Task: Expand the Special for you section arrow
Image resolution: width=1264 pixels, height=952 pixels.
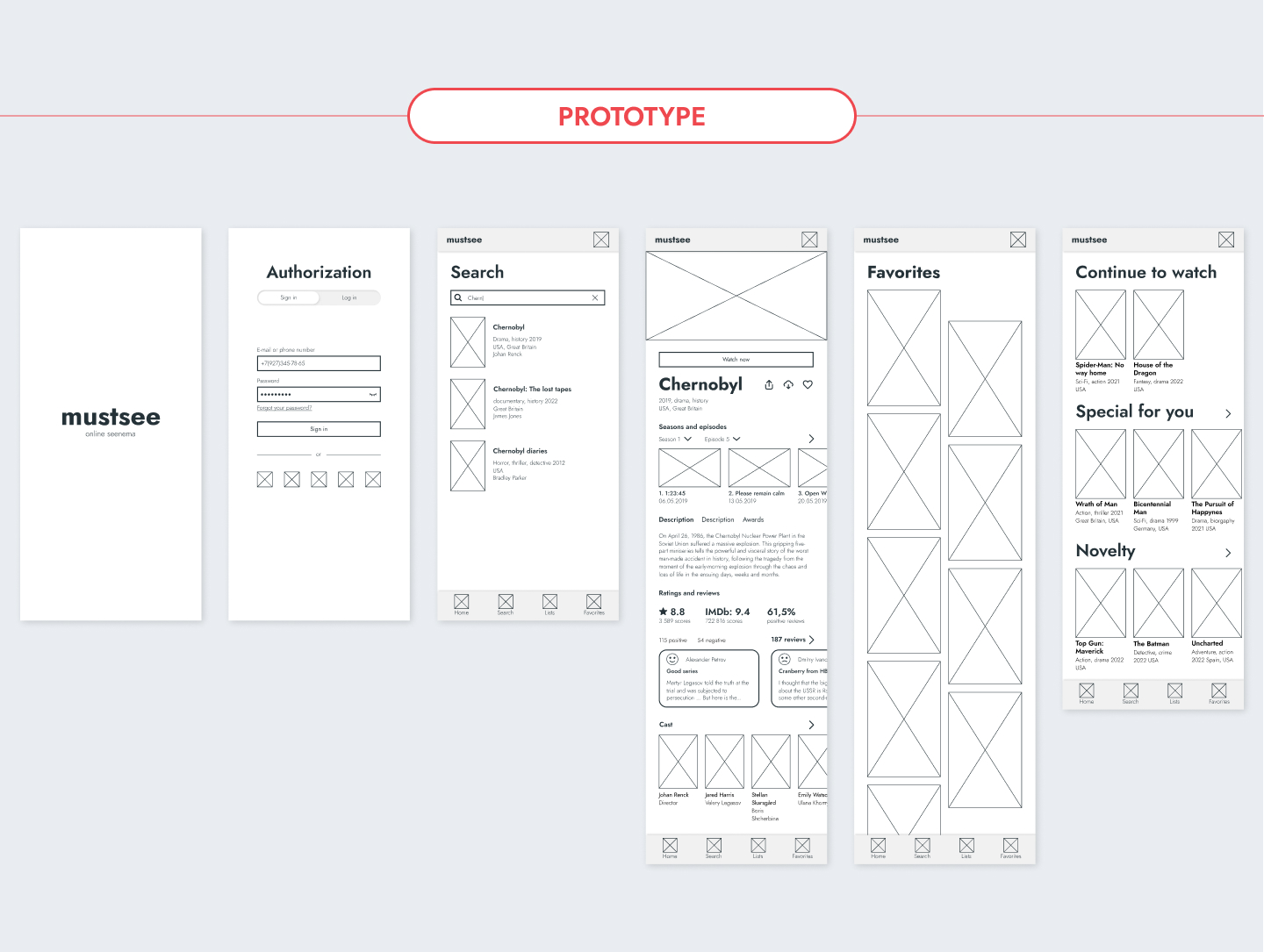Action: point(1228,413)
